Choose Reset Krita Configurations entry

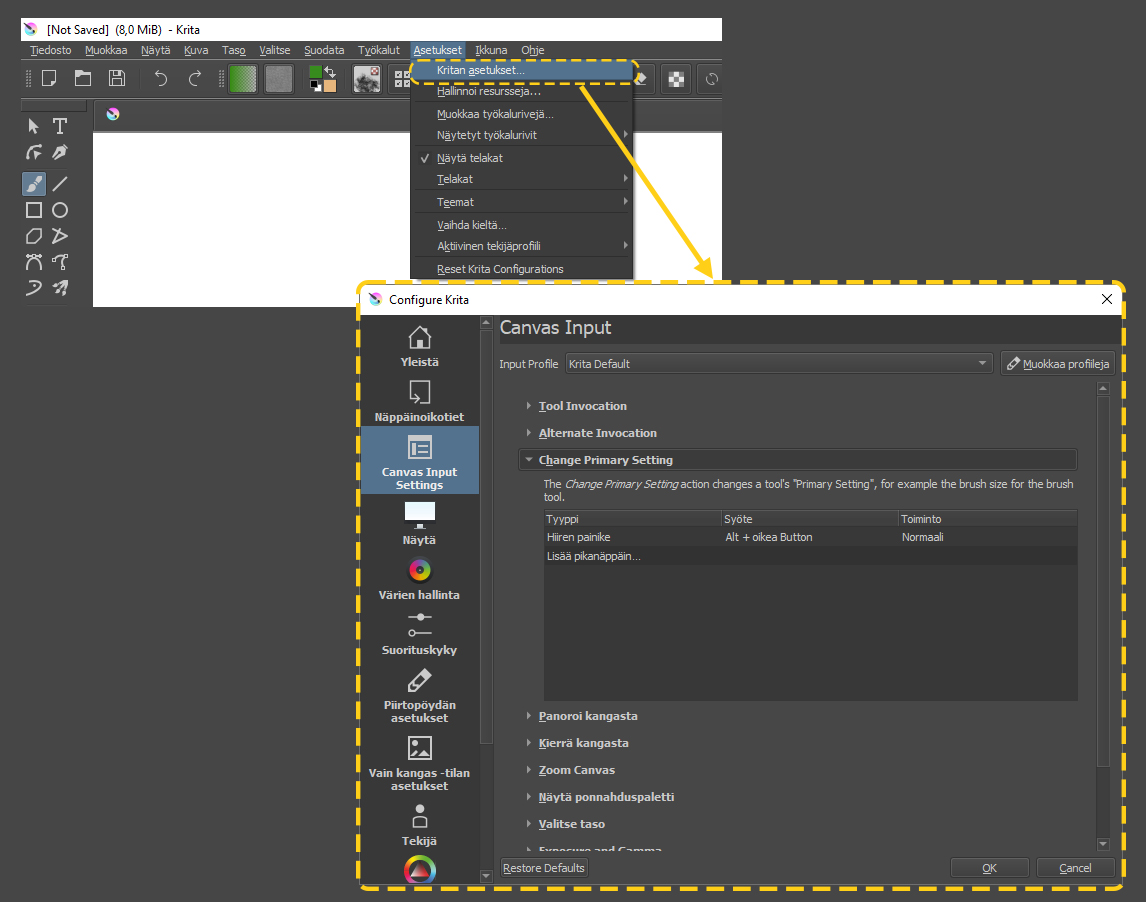pyautogui.click(x=522, y=269)
